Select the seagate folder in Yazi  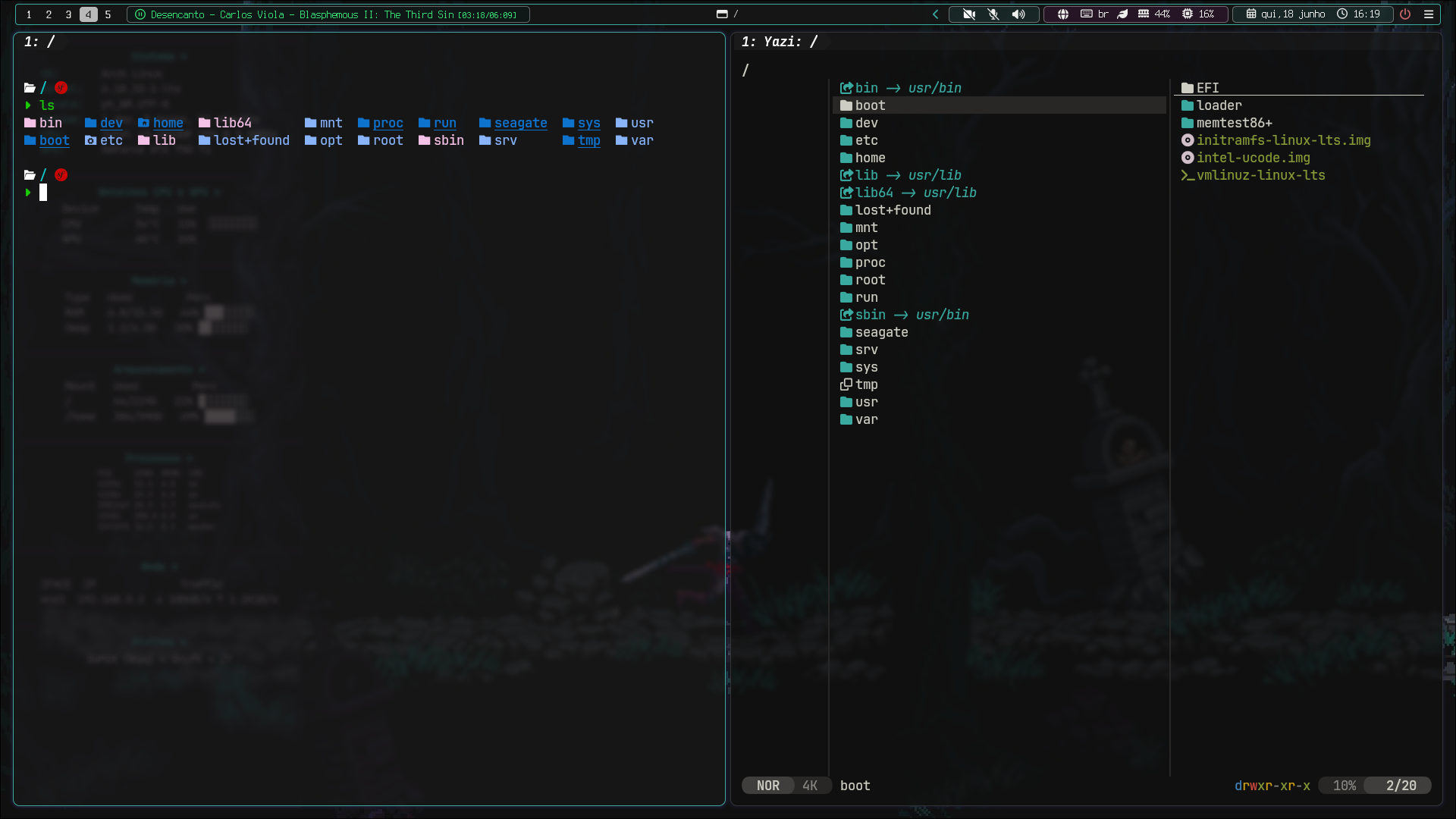tap(999, 332)
